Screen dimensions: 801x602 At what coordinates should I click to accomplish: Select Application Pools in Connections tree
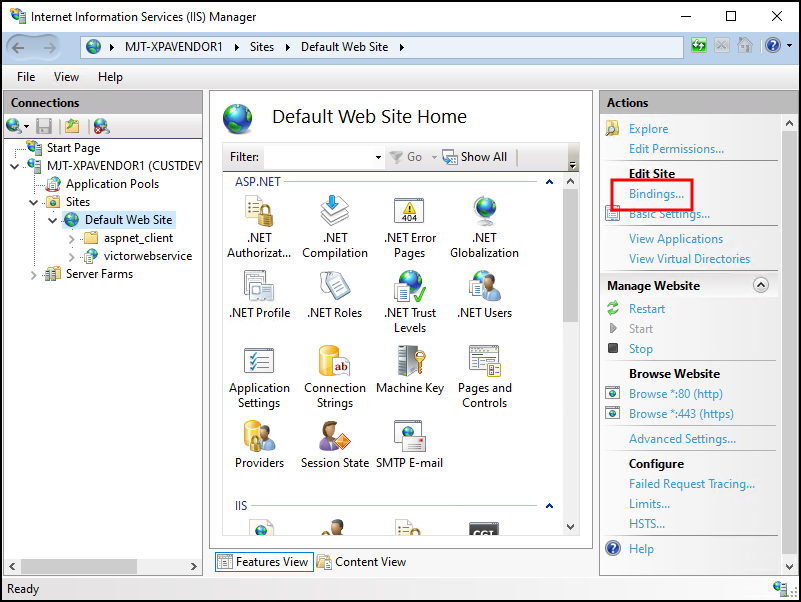point(112,184)
